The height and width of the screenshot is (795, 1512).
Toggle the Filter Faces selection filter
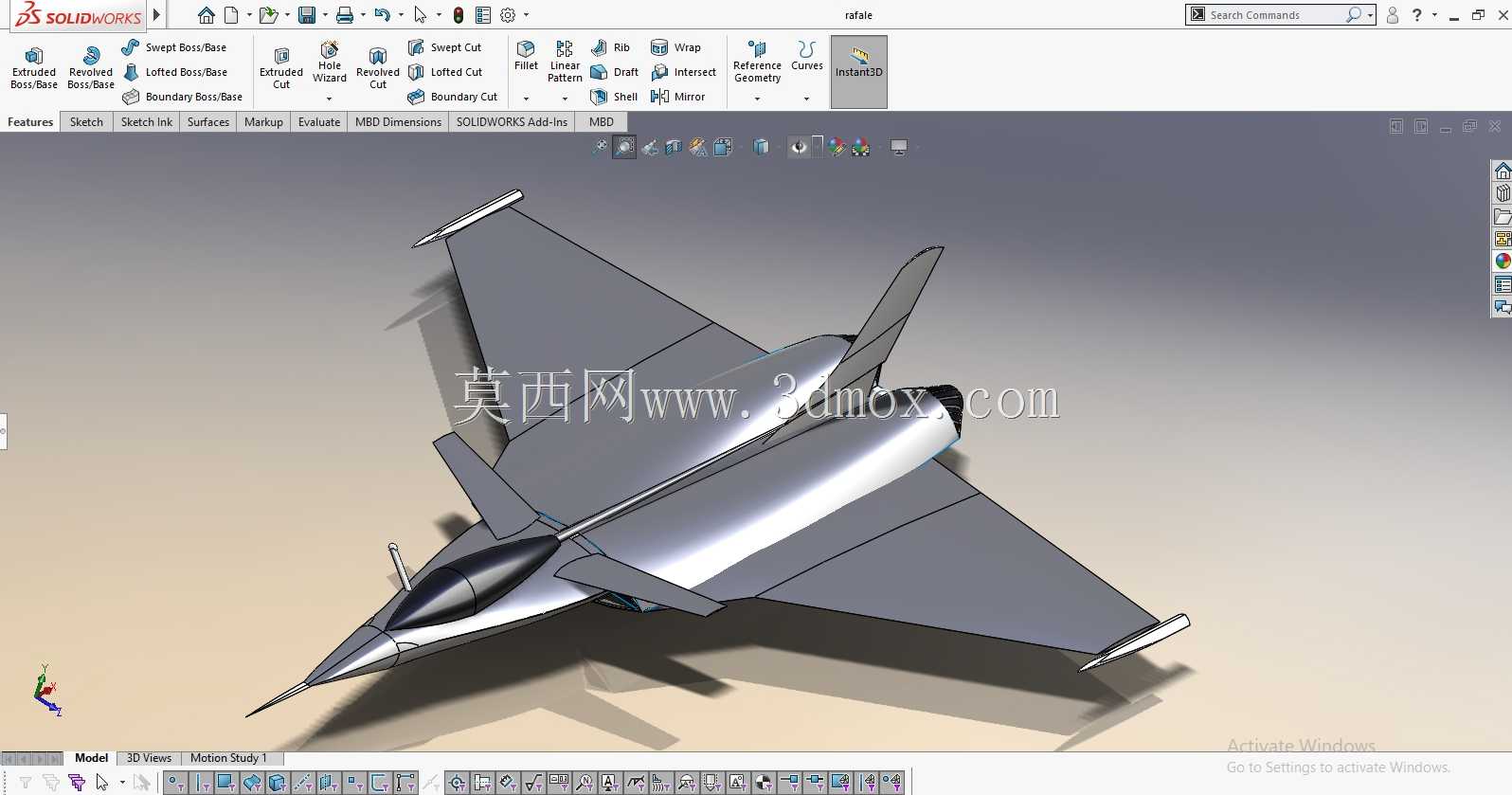[225, 783]
